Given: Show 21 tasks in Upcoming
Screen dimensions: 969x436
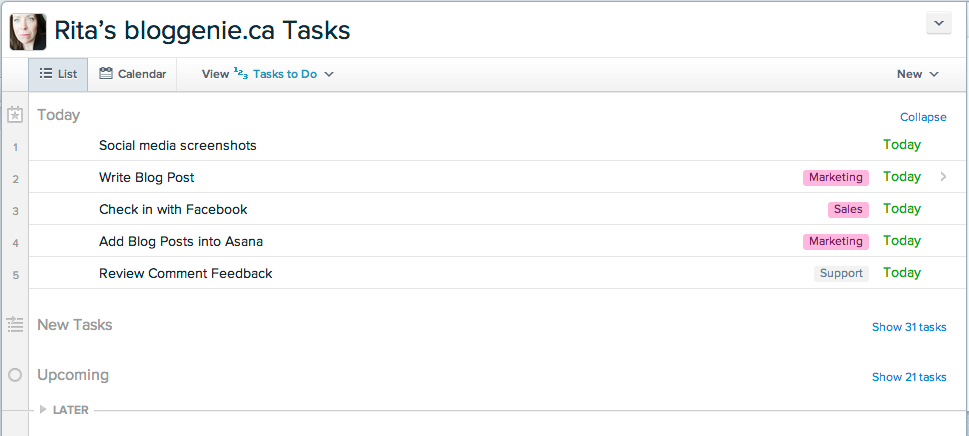Looking at the screenshot, I should (908, 377).
